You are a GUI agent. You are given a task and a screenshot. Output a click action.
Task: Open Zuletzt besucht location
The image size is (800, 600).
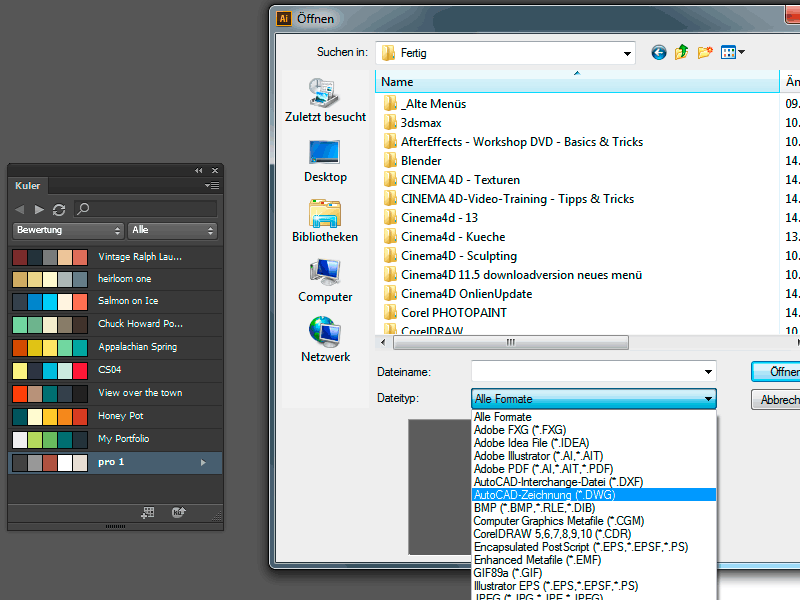tap(325, 100)
